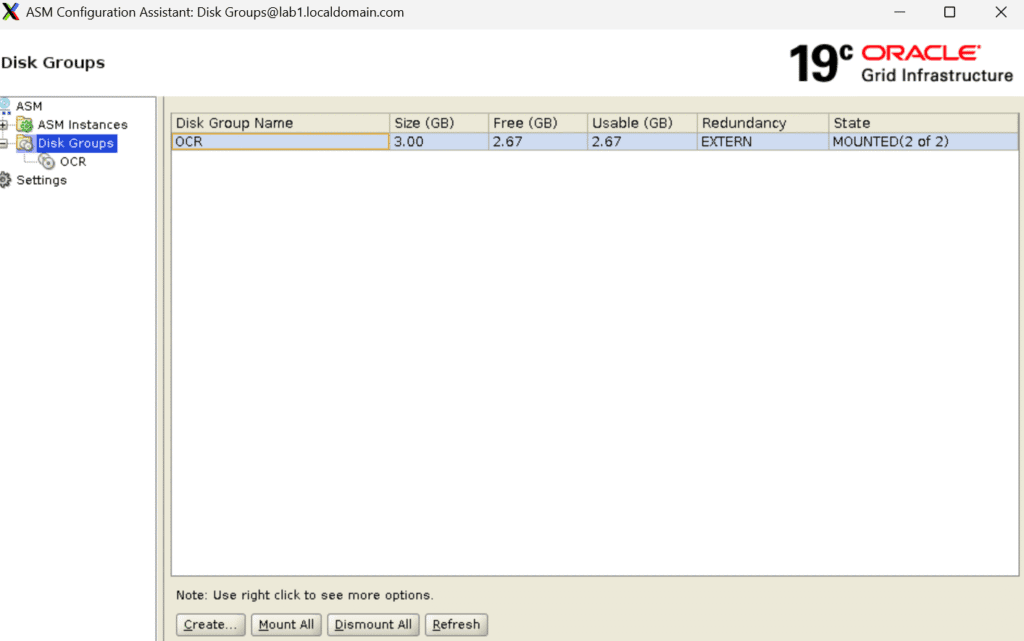Click the MOUNTED(2 of 2) state cell
This screenshot has width=1024, height=641.
(923, 142)
